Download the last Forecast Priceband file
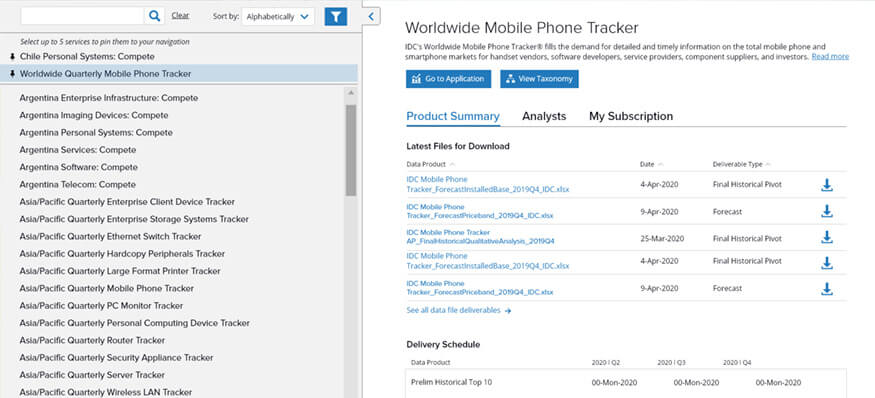The height and width of the screenshot is (398, 875). click(826, 289)
